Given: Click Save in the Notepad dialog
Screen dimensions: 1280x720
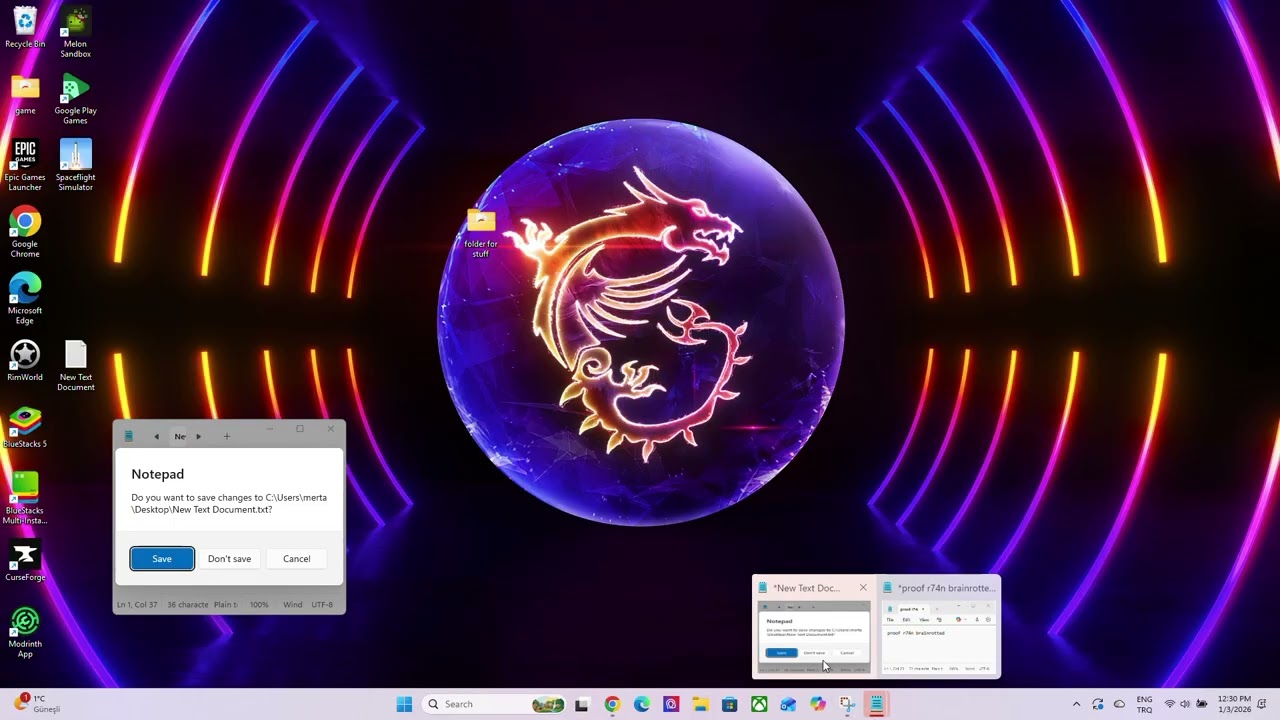Looking at the screenshot, I should tap(162, 559).
